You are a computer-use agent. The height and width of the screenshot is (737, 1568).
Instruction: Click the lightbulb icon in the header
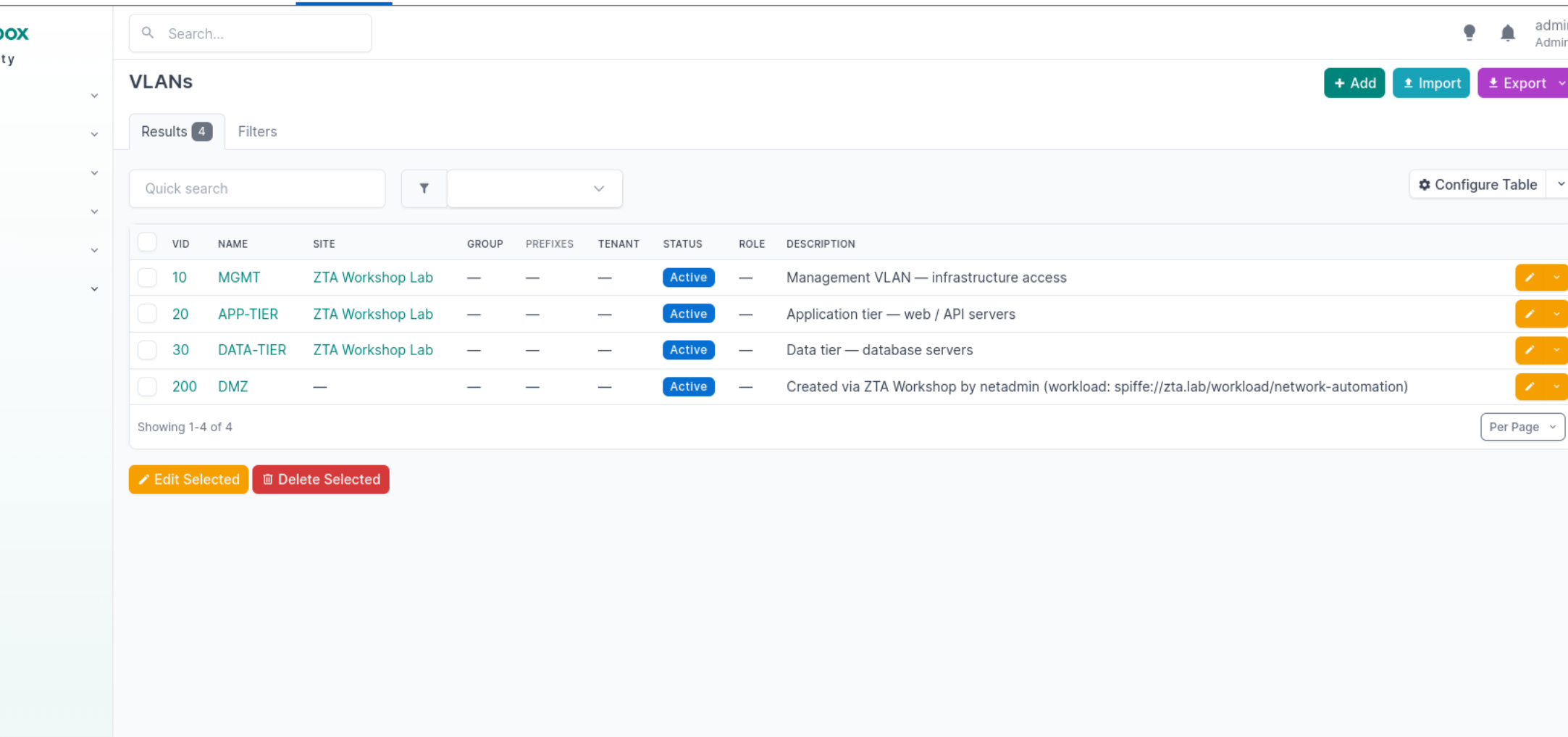tap(1469, 33)
